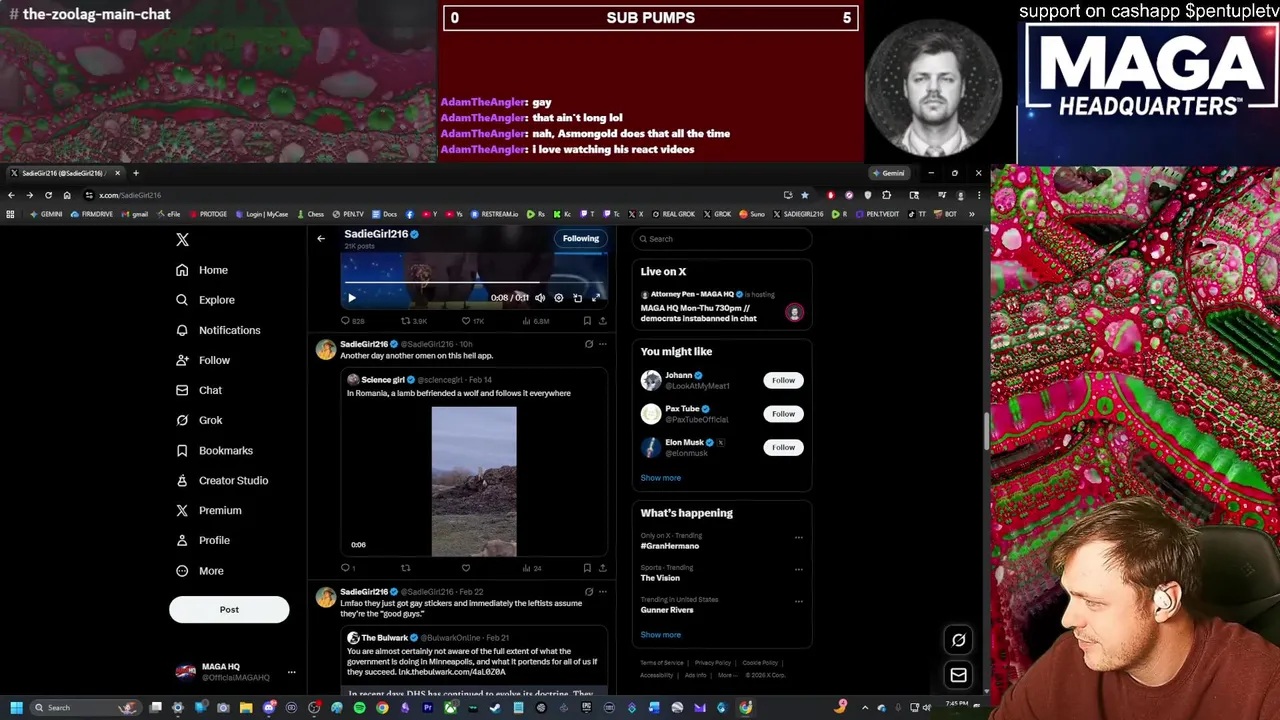This screenshot has height=720, width=1280.
Task: Open the lamb and wolf video thumbnail
Action: pos(474,481)
